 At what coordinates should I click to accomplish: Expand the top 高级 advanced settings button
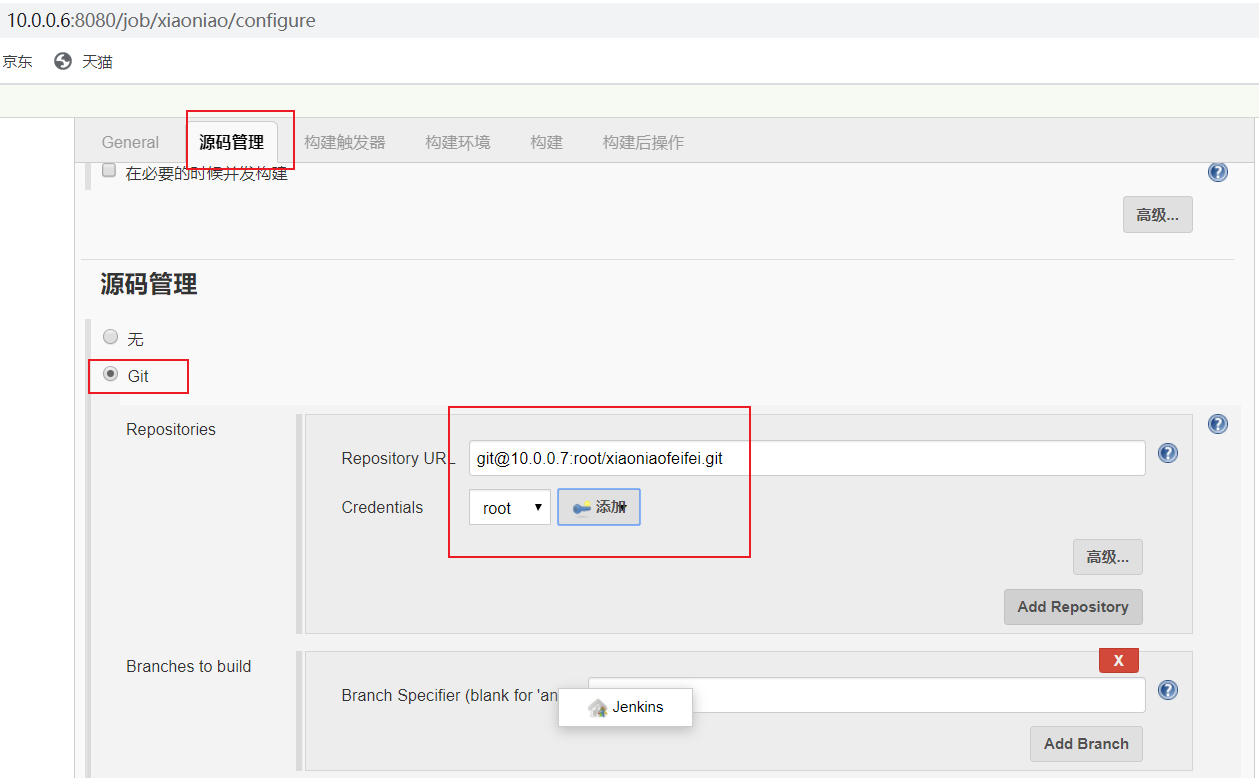coord(1157,214)
